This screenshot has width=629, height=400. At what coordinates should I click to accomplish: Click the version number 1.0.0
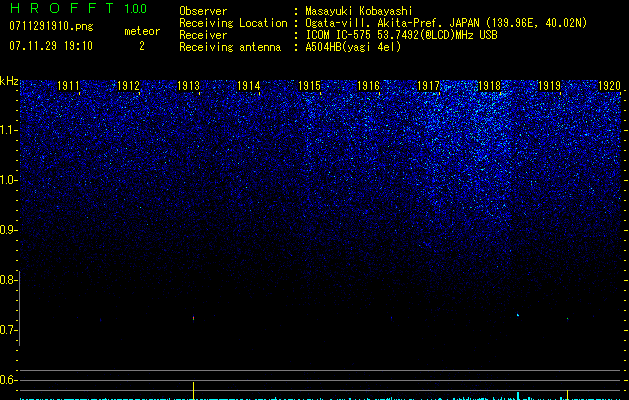coord(136,9)
